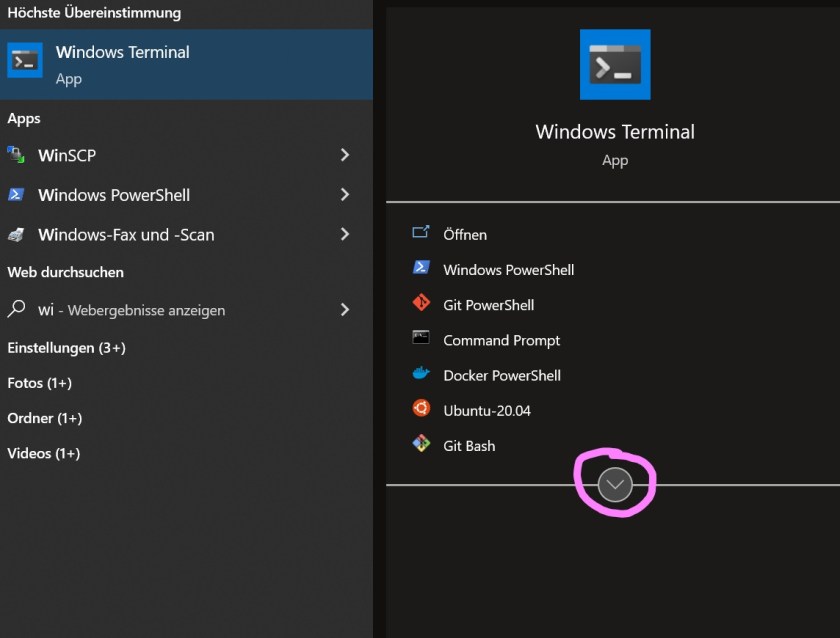Click the Windows Terminal icon in top result
This screenshot has height=638, width=840.
click(x=25, y=61)
